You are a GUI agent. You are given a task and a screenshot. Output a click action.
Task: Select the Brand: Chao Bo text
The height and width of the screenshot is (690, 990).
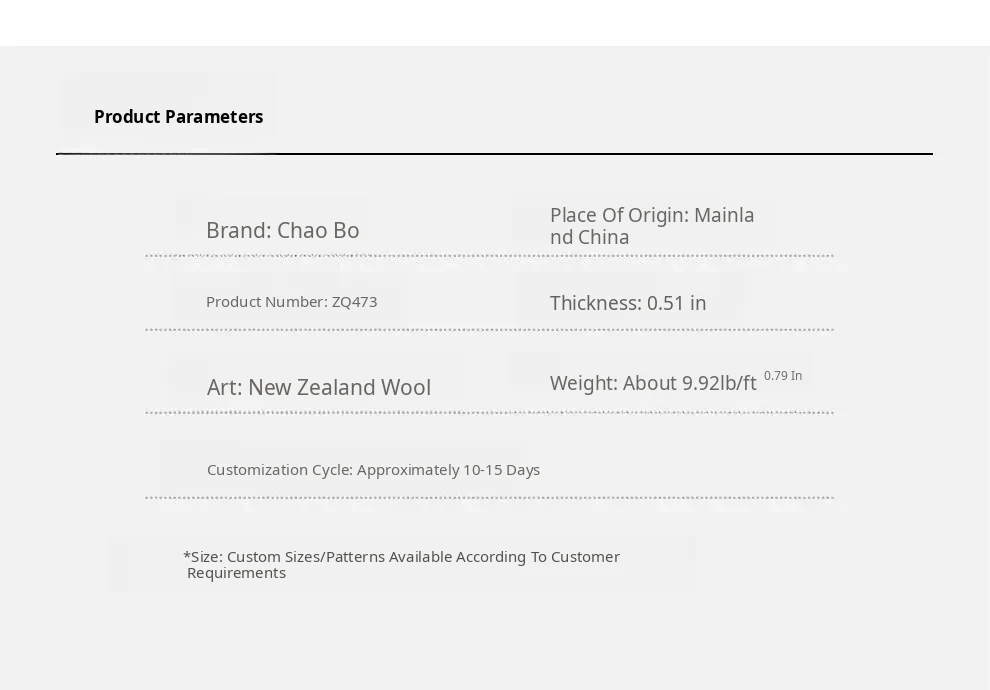coord(283,230)
